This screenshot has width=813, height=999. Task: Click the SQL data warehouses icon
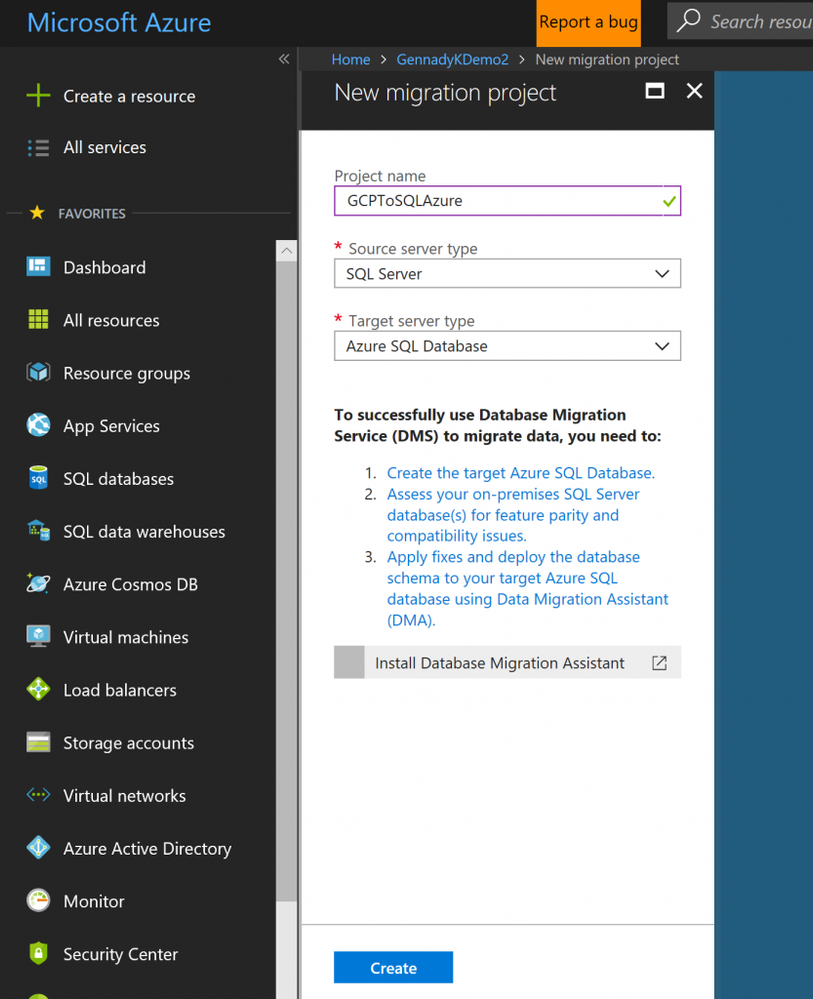click(x=38, y=531)
